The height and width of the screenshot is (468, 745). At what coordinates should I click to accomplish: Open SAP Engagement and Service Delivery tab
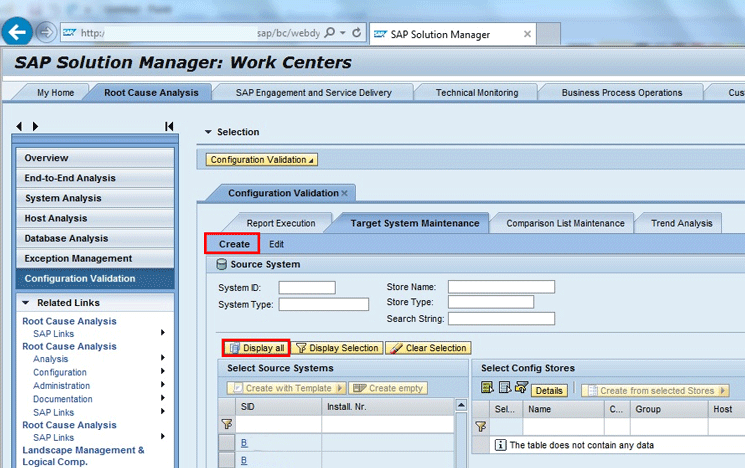tap(314, 93)
